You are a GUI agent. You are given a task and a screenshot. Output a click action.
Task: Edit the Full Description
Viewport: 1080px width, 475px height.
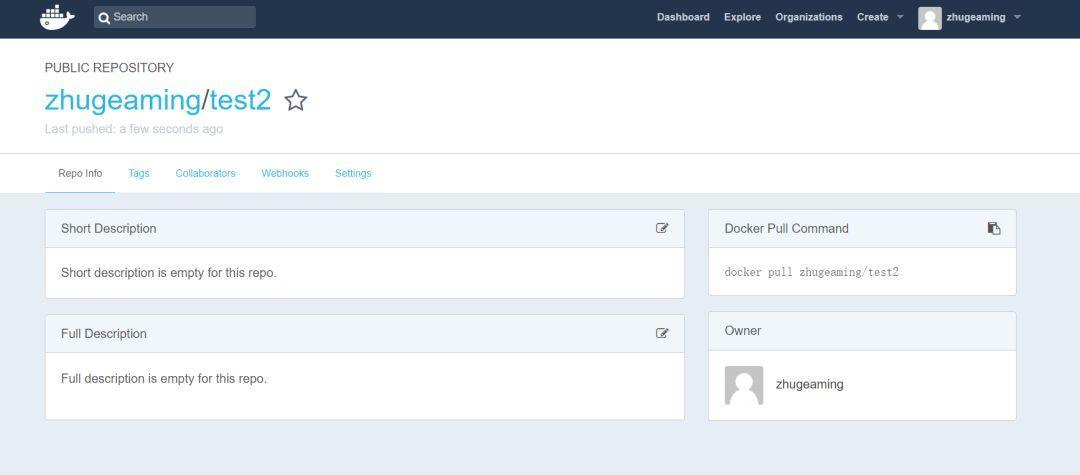pyautogui.click(x=662, y=333)
